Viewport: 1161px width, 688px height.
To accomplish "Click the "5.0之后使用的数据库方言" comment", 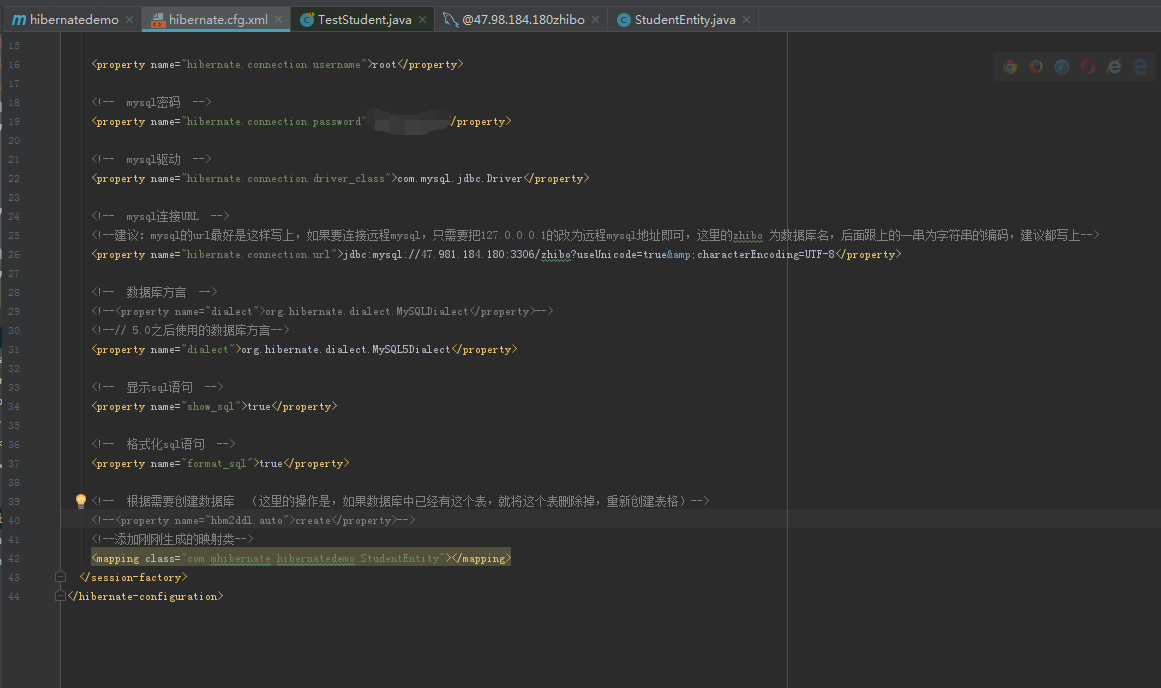I will pyautogui.click(x=190, y=330).
